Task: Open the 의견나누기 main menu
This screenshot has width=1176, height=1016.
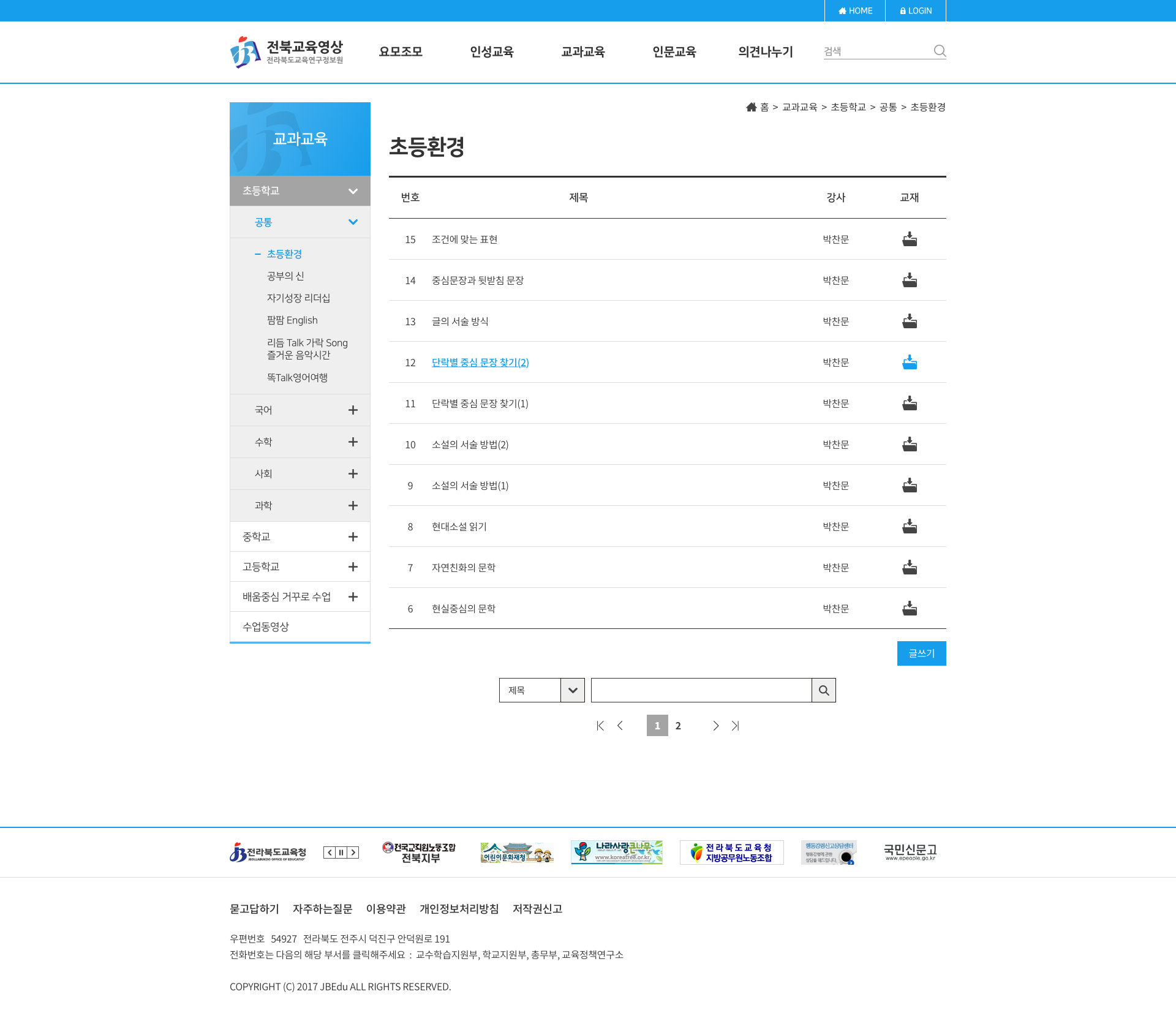Action: pyautogui.click(x=766, y=51)
